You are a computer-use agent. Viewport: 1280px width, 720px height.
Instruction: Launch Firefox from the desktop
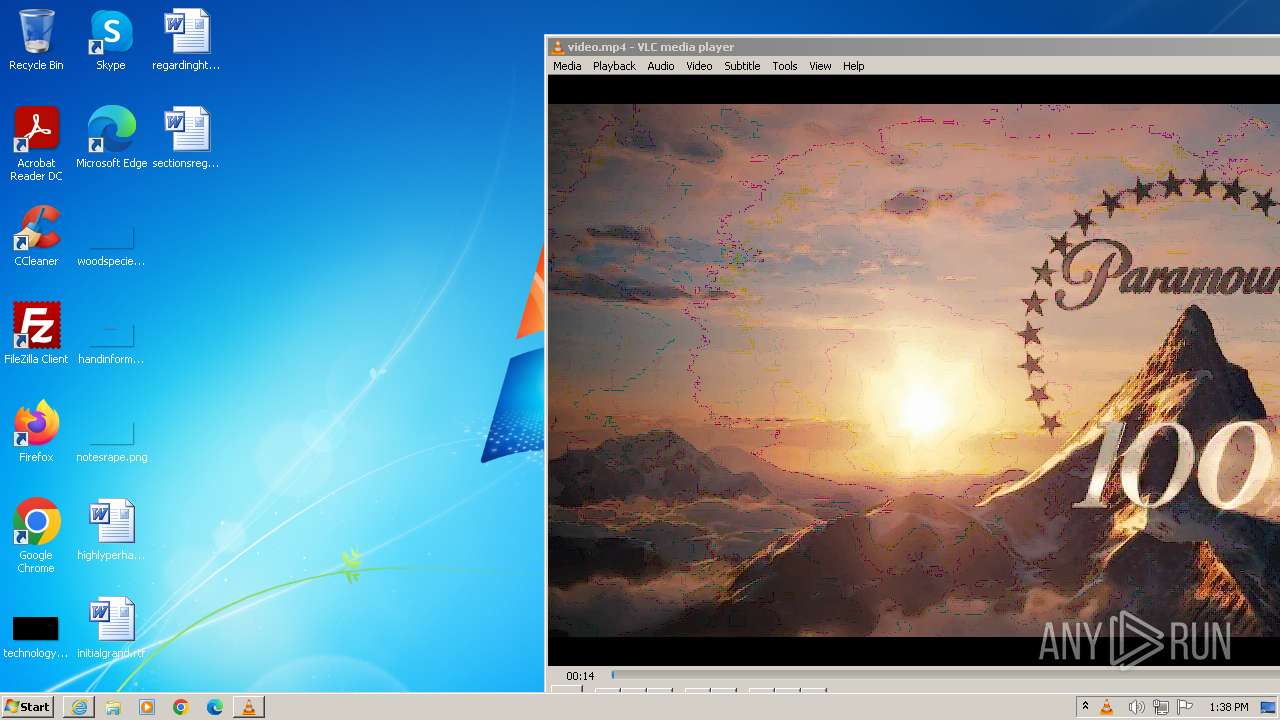pos(36,432)
